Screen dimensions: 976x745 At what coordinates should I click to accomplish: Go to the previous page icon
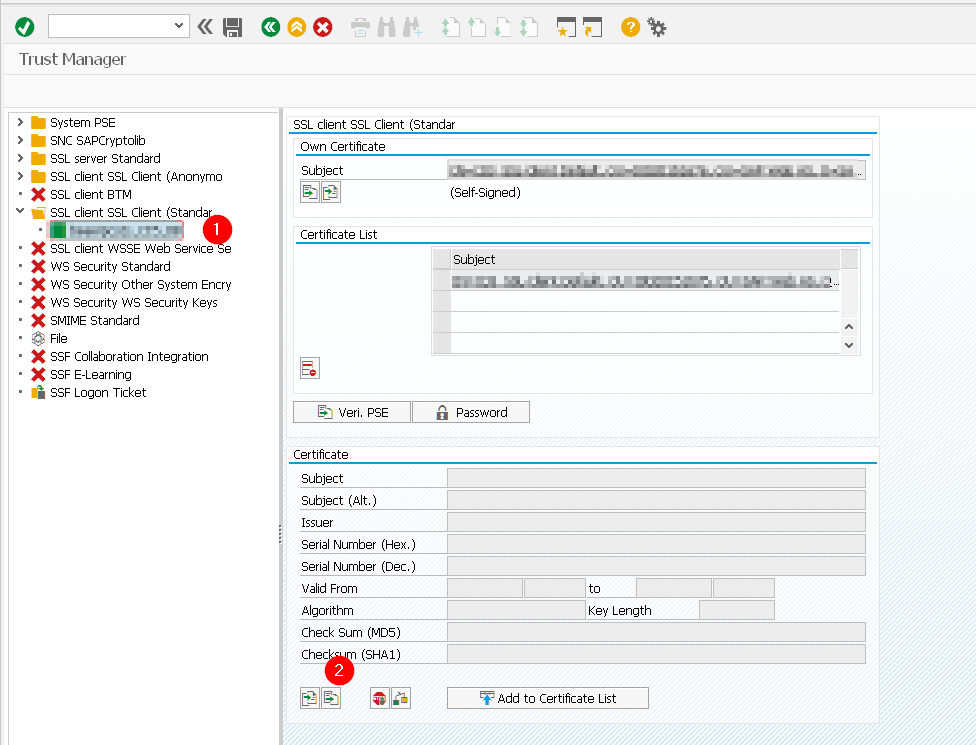pyautogui.click(x=476, y=27)
